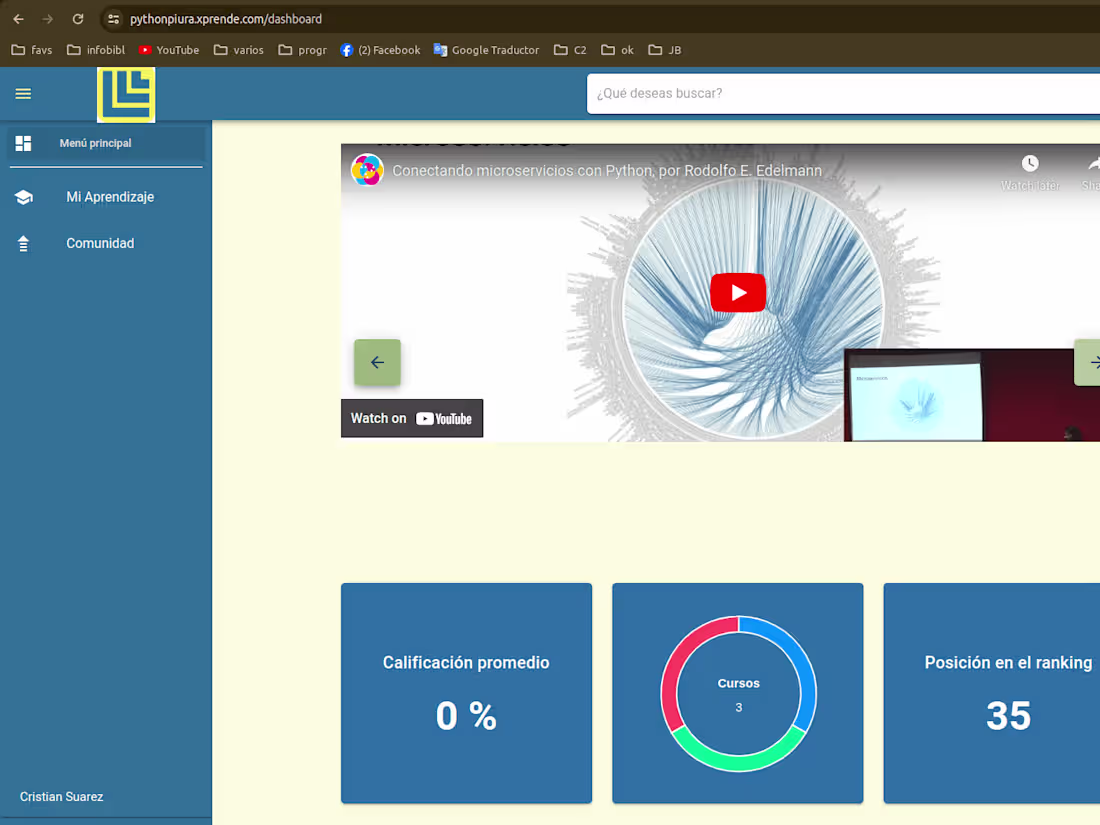This screenshot has height=825, width=1100.
Task: Expand the varios bookmark folder
Action: 238,50
